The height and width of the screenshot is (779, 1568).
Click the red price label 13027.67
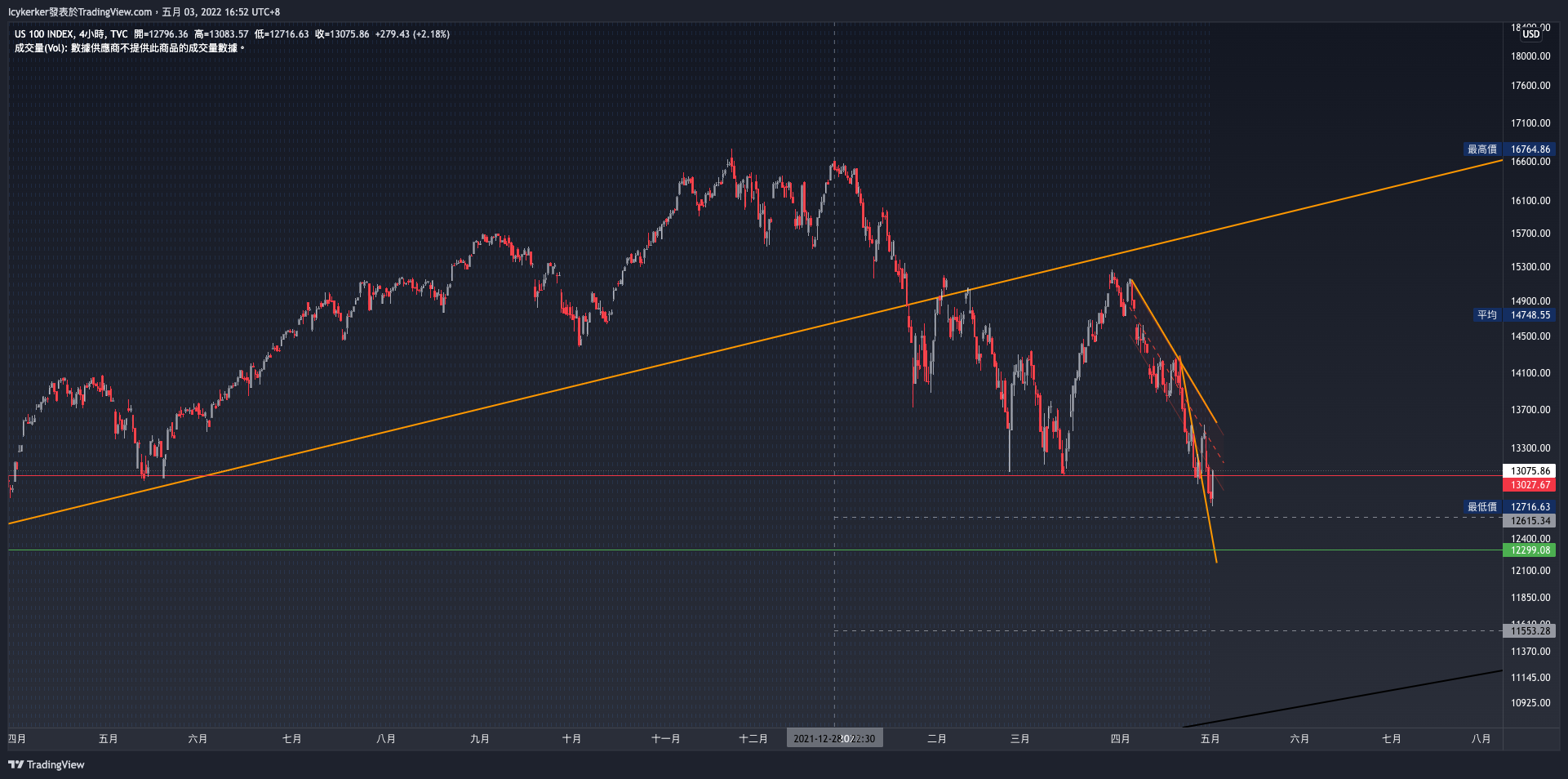tap(1529, 485)
